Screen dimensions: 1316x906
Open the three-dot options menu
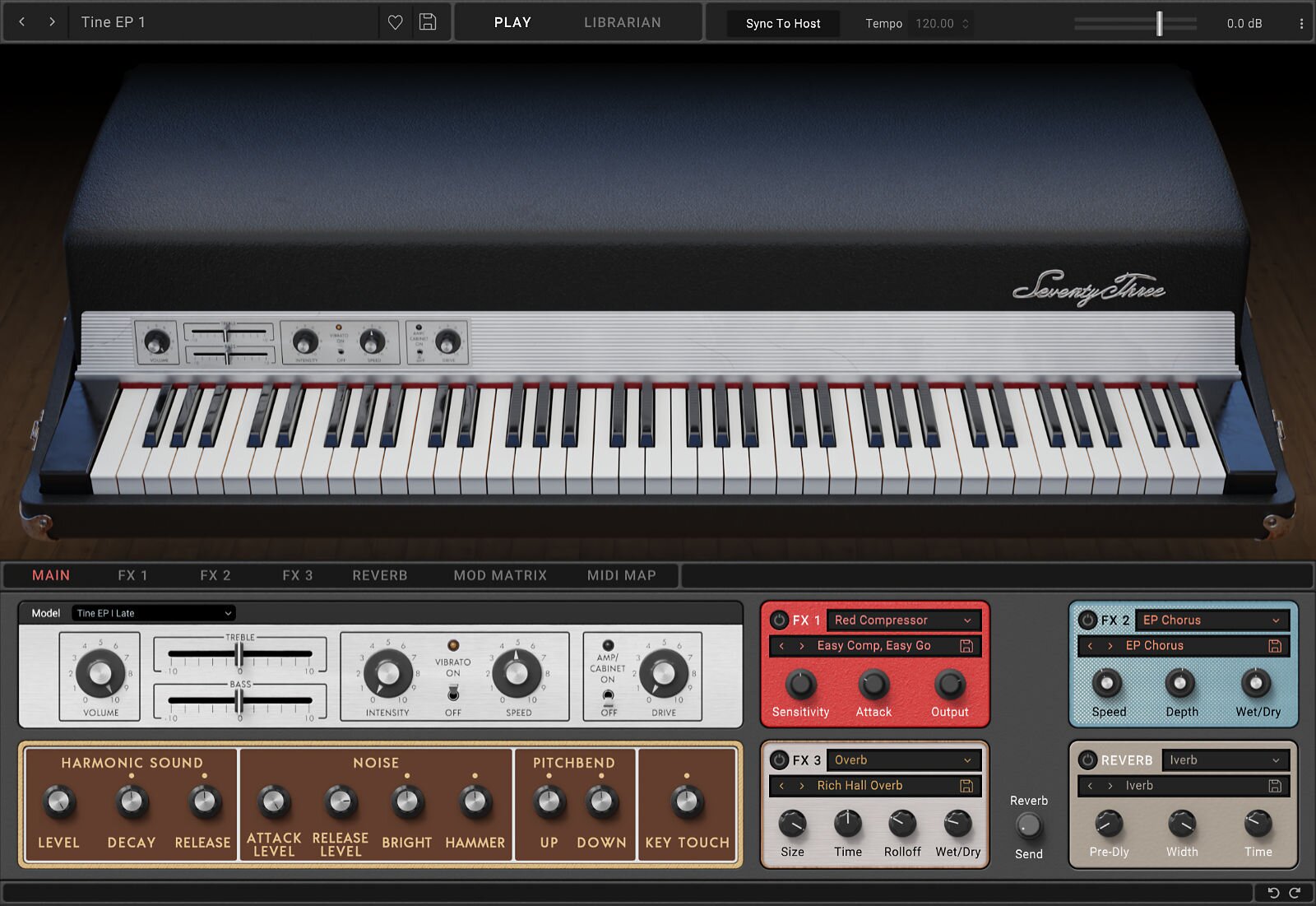[1301, 24]
